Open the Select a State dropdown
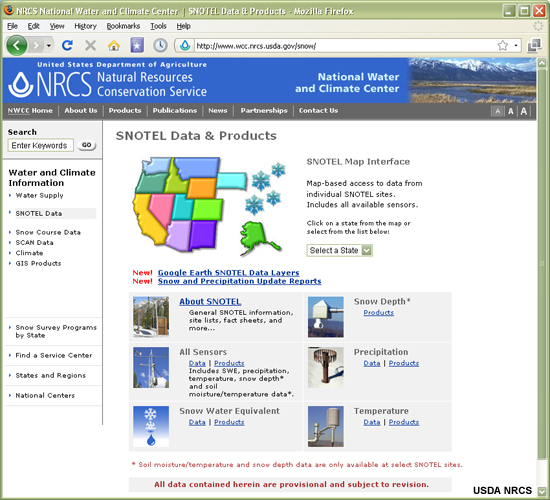This screenshot has height=500, width=550. (x=339, y=250)
